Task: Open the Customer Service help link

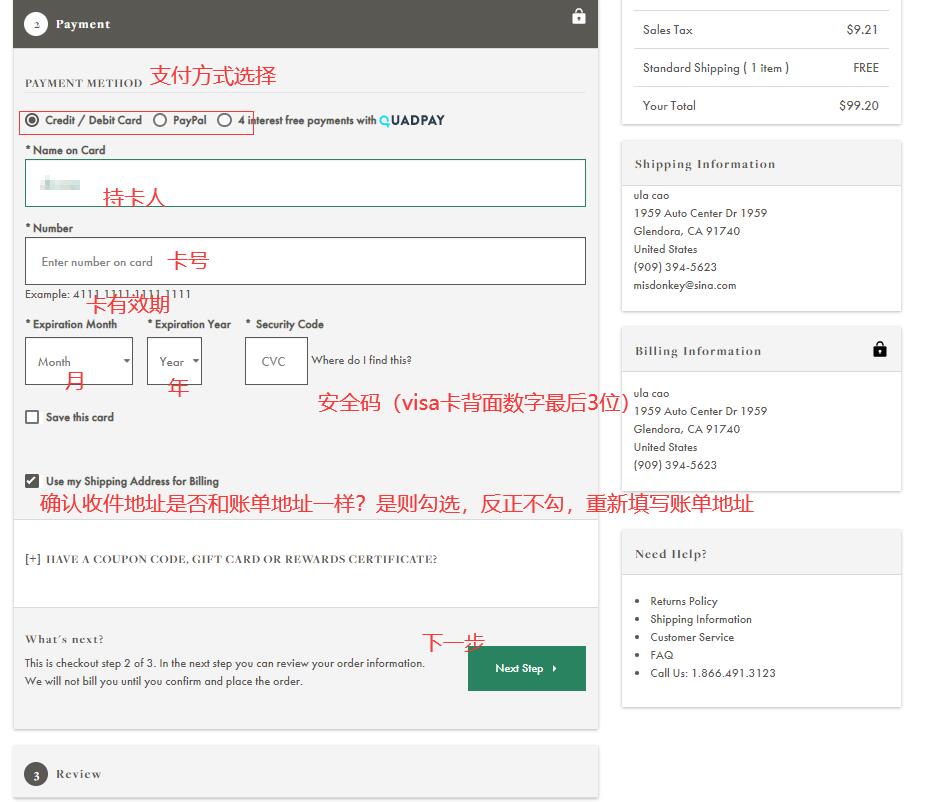Action: 691,637
